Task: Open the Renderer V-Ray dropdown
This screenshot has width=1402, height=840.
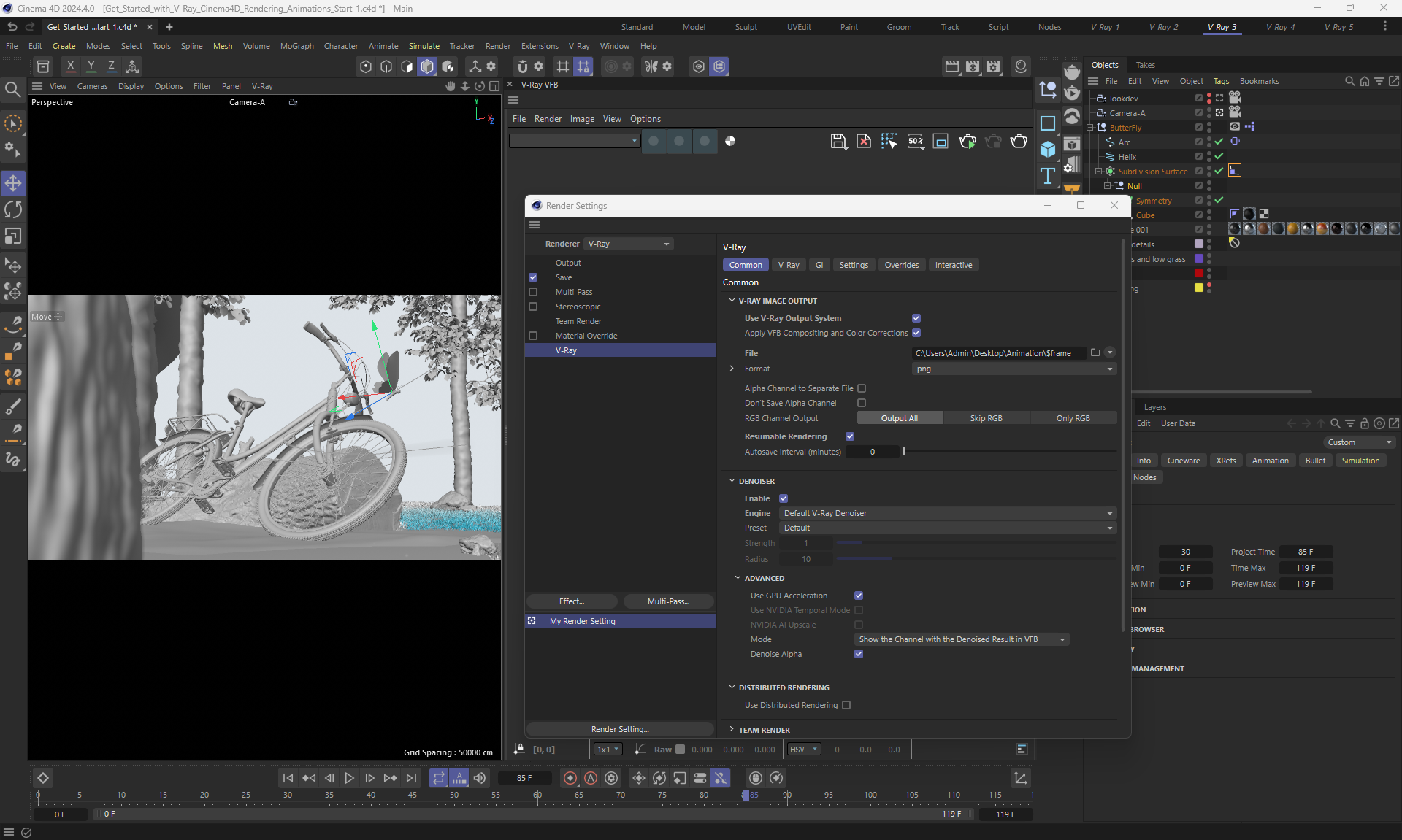Action: click(x=629, y=244)
